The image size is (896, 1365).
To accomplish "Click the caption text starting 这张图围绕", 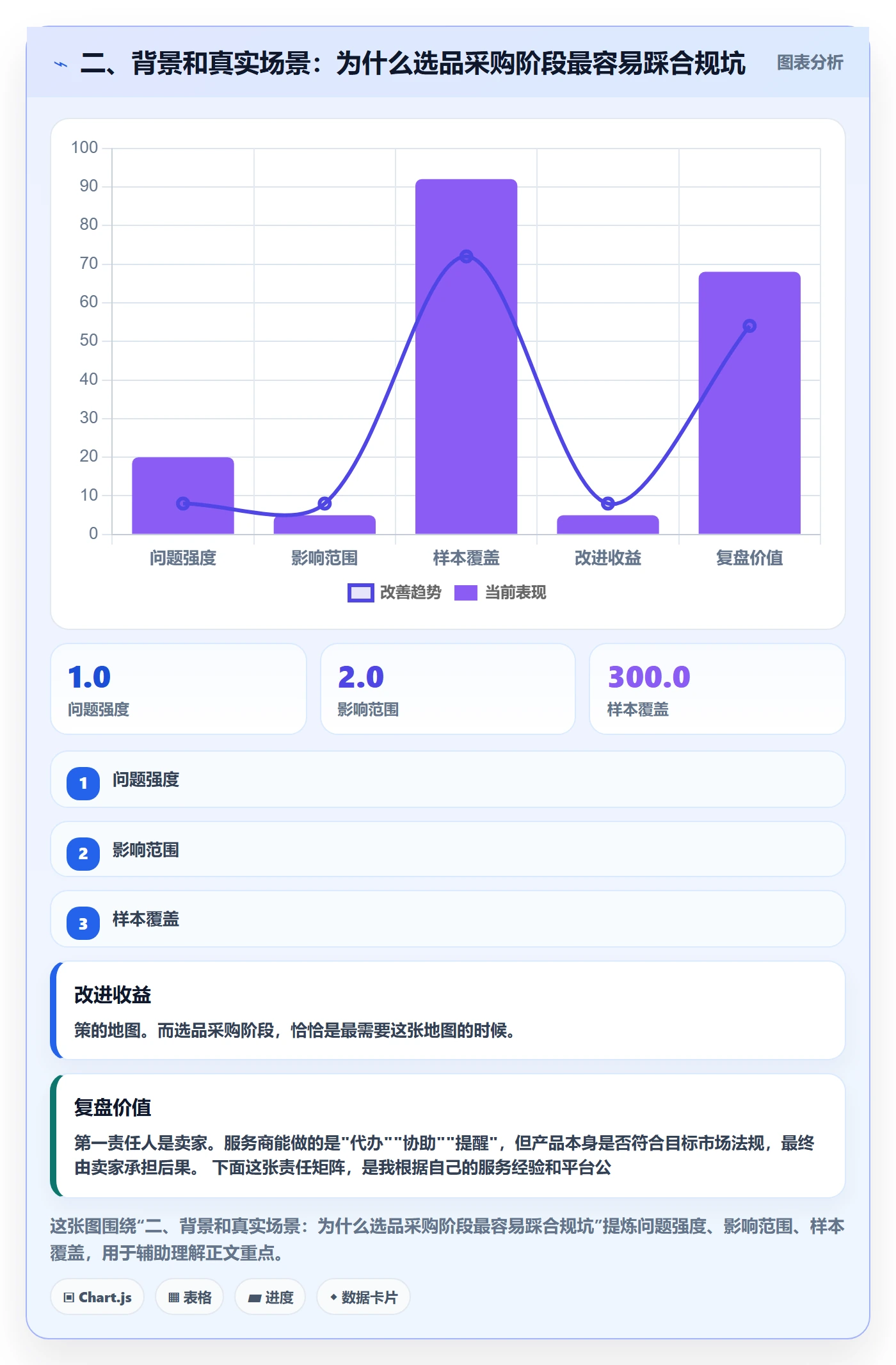I will (x=447, y=1239).
